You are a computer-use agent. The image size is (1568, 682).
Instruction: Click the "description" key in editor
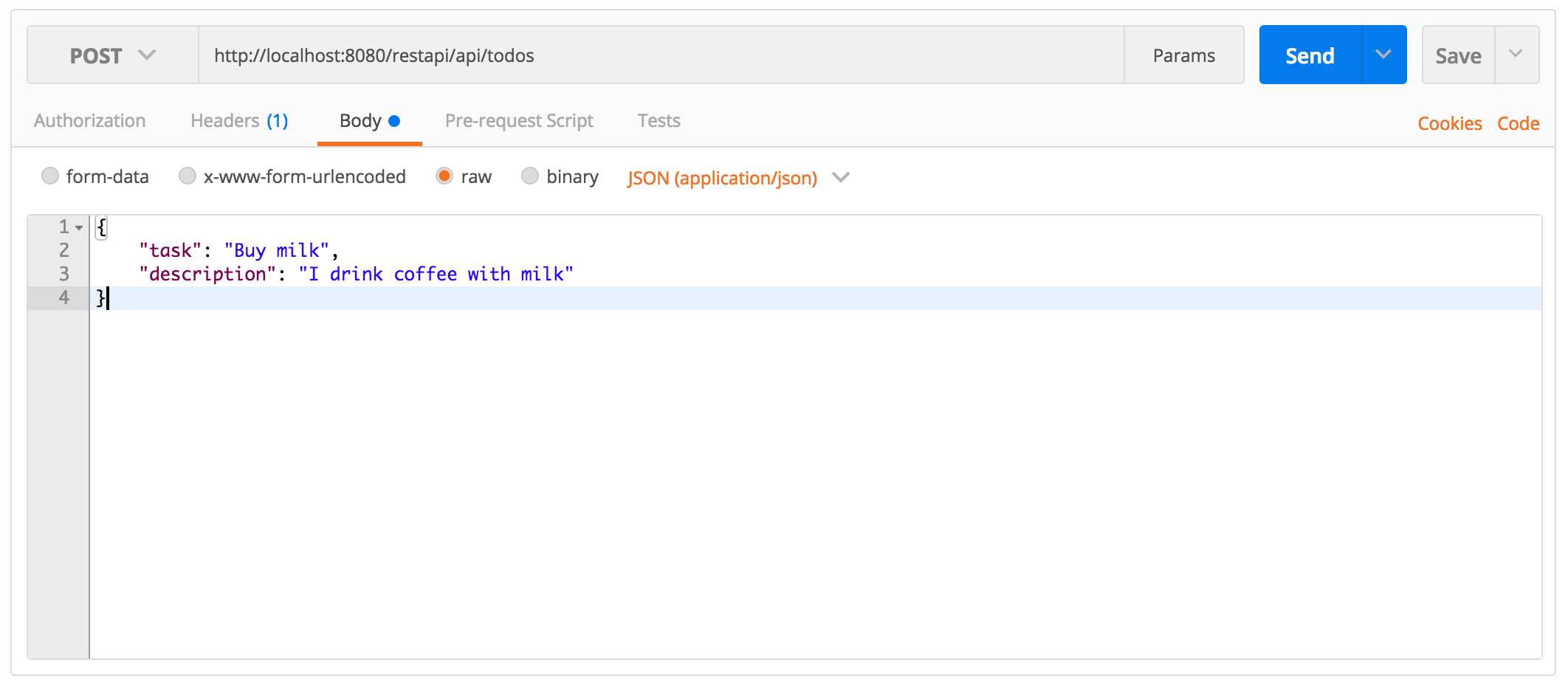pyautogui.click(x=207, y=274)
